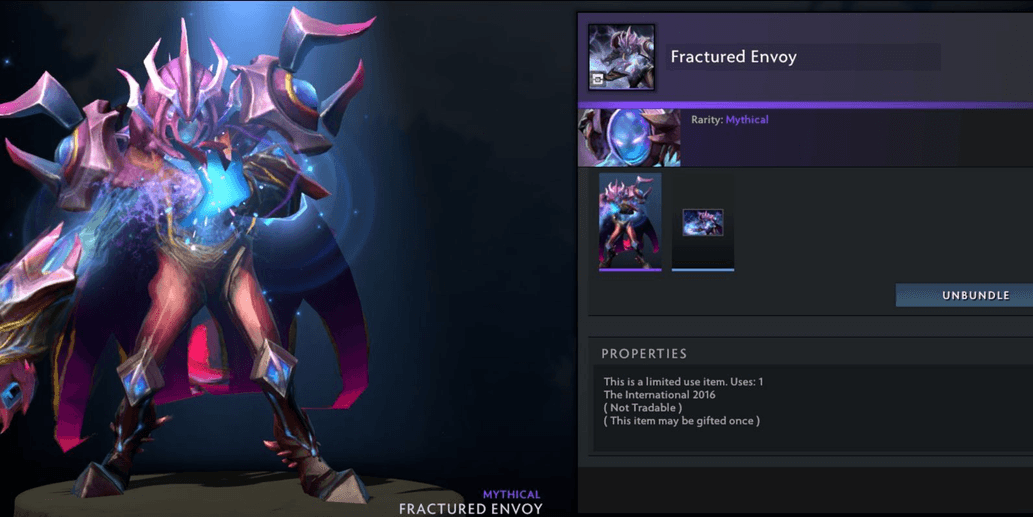Click The International 2016 property text

click(659, 395)
